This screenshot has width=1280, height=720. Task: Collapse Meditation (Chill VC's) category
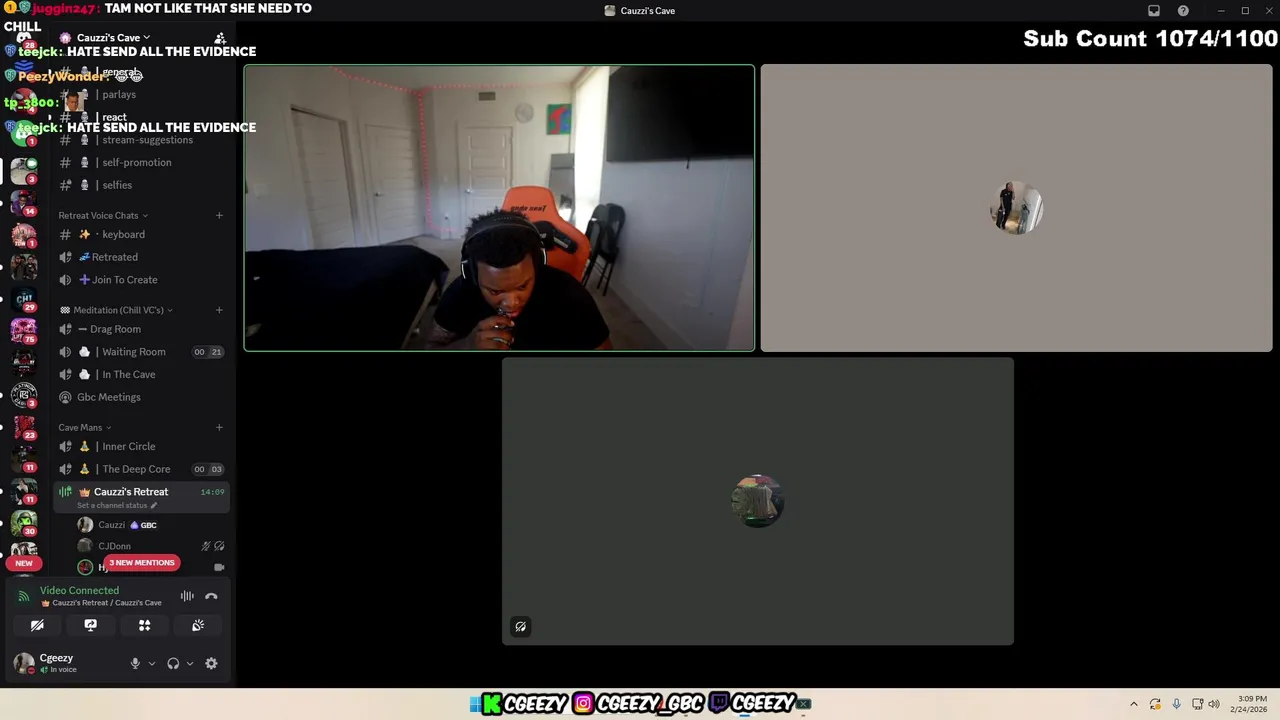pos(117,310)
